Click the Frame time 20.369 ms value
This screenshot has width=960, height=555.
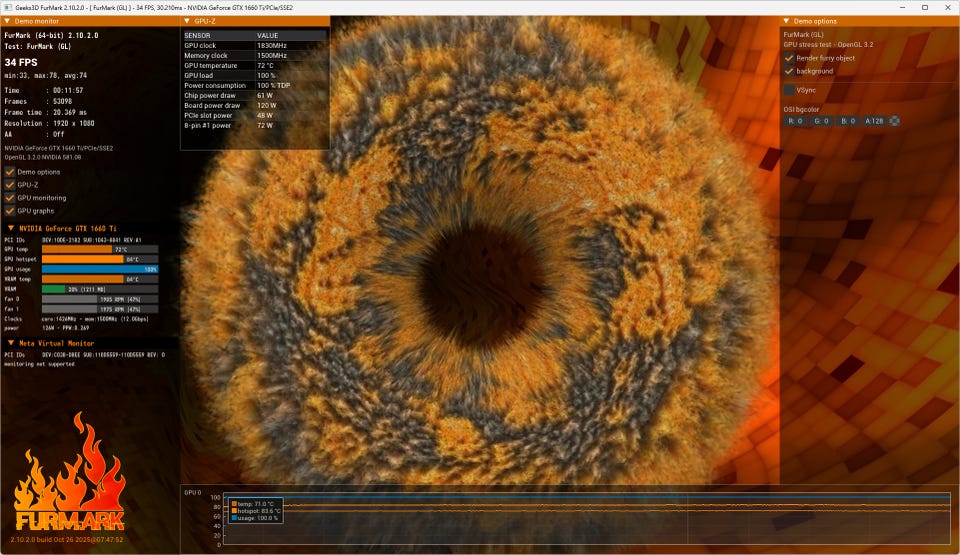pos(70,112)
